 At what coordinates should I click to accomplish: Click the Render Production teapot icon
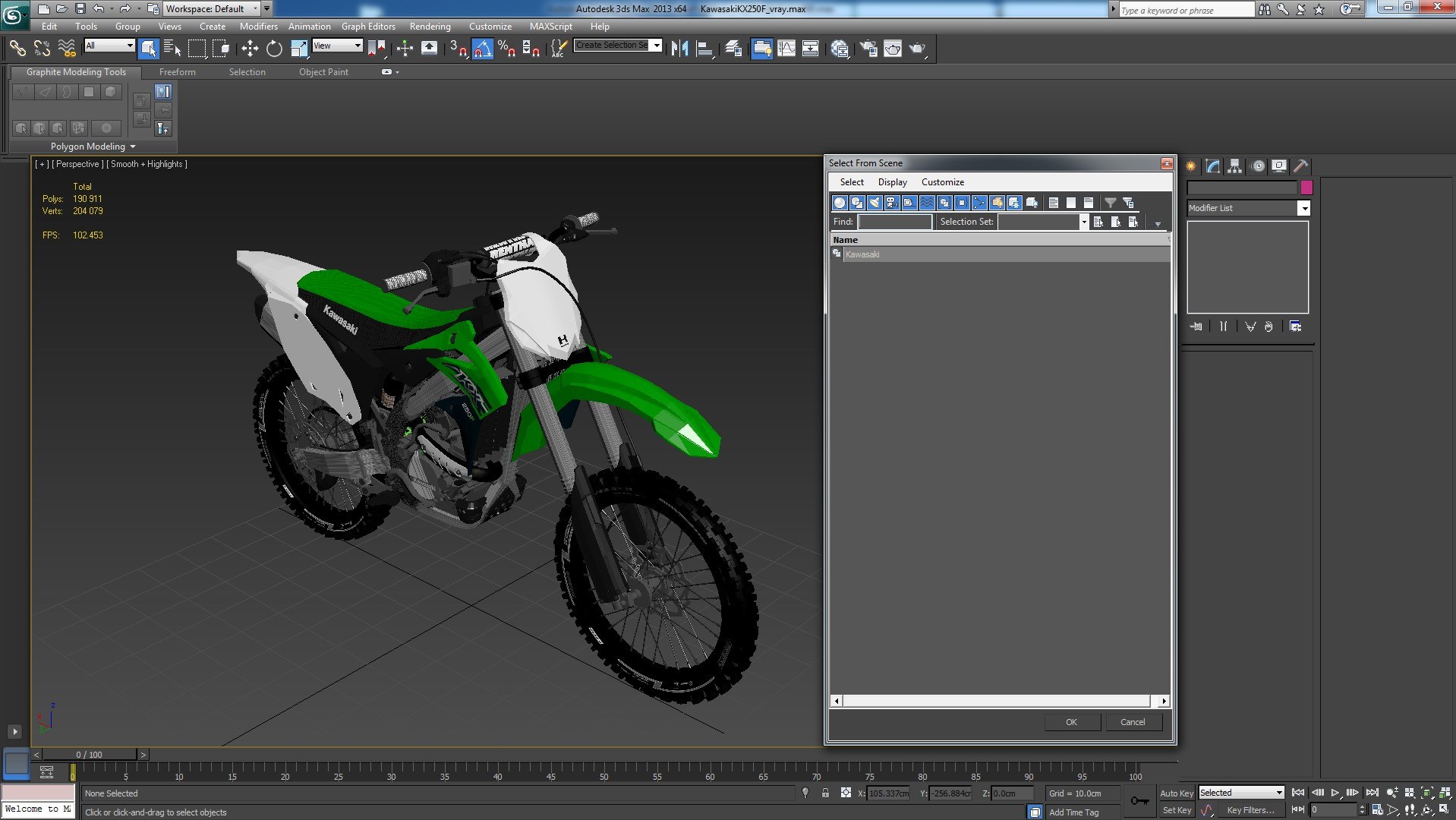click(918, 49)
